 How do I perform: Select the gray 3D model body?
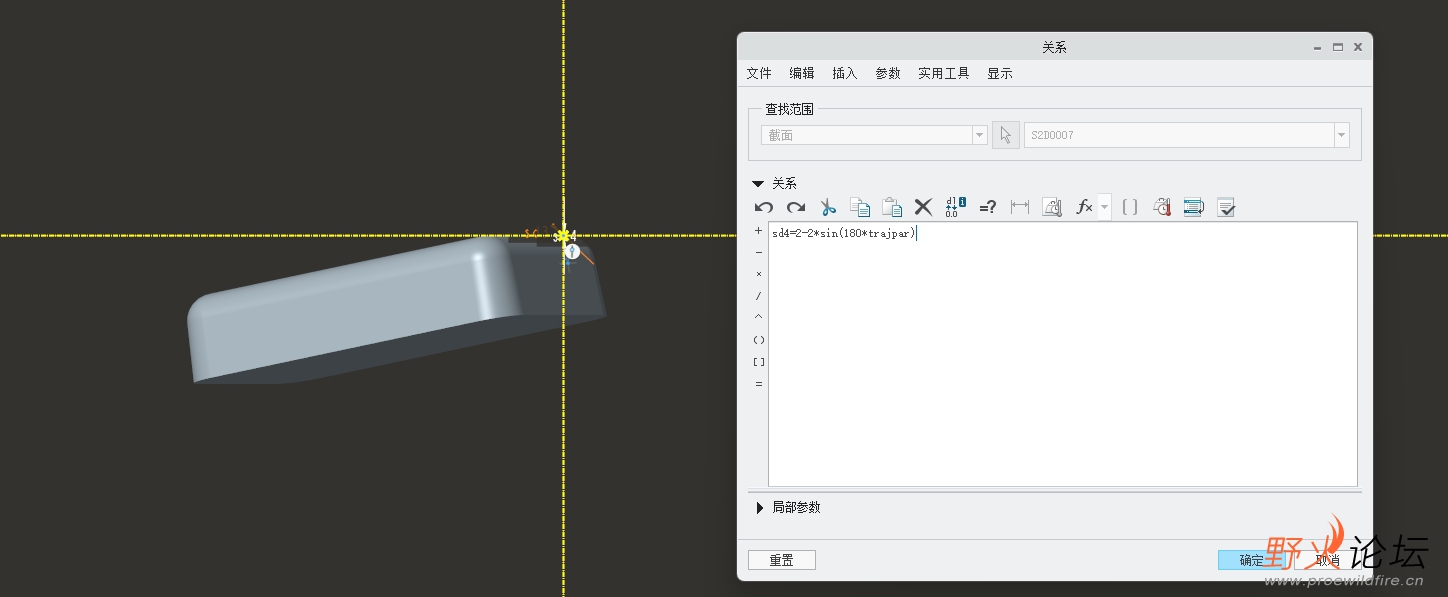pos(395,310)
